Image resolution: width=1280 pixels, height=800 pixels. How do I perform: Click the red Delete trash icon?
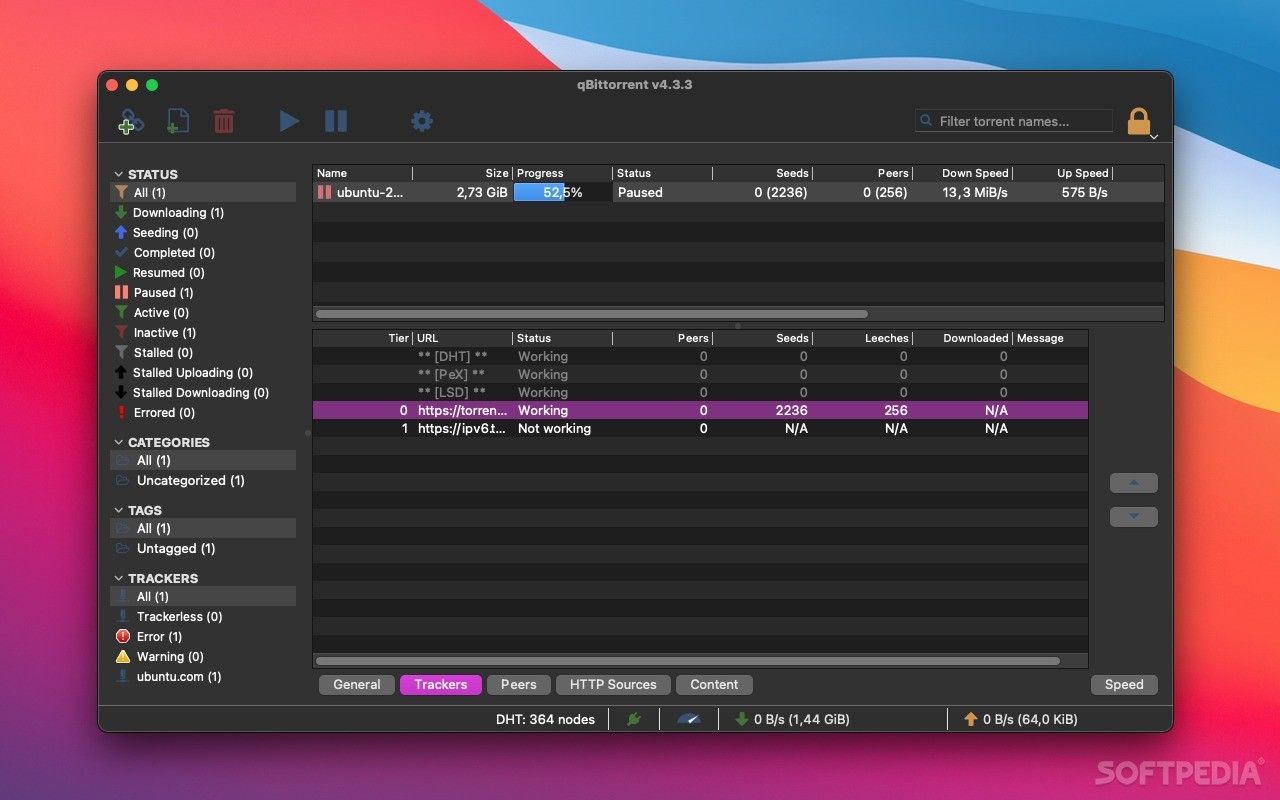point(224,121)
